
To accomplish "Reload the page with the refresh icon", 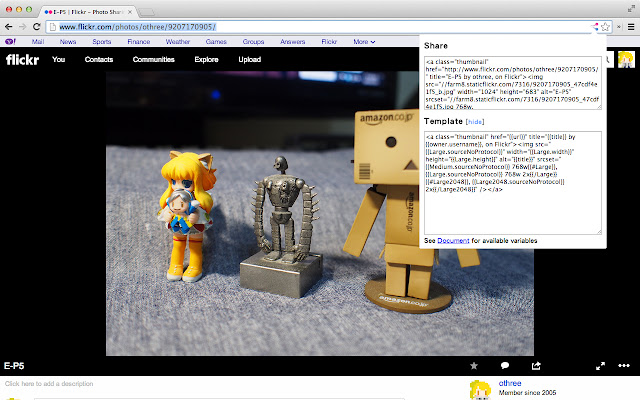I will 36,27.
